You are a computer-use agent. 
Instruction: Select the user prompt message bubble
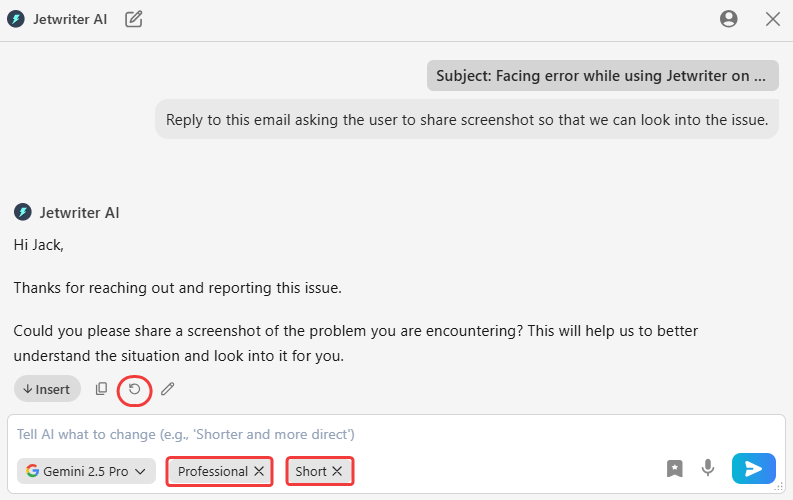(466, 120)
